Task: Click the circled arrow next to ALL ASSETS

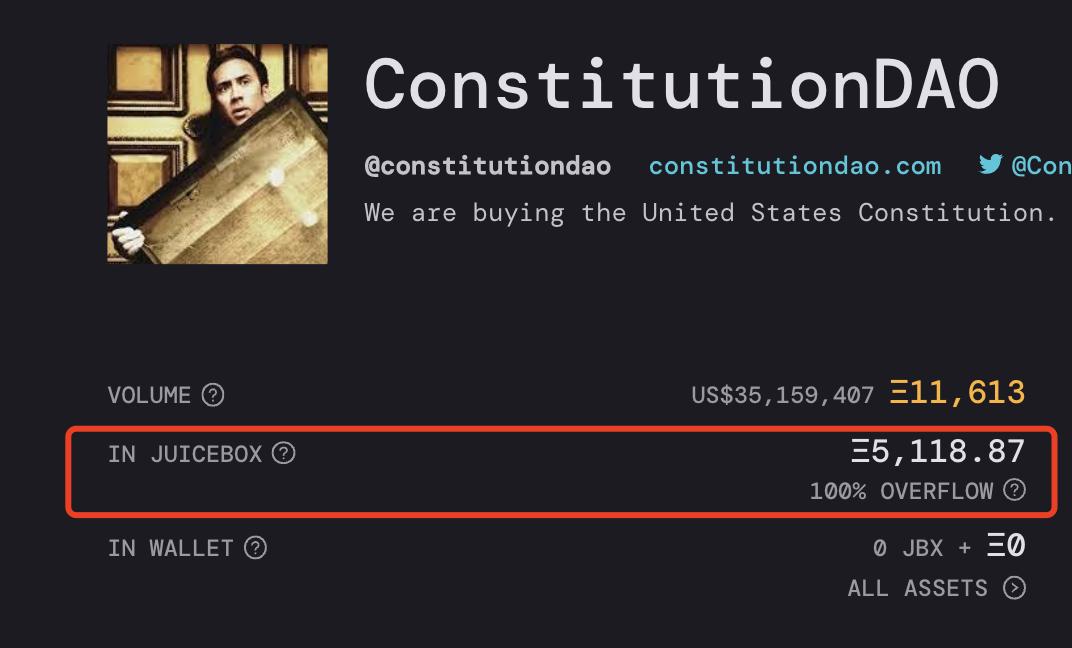Action: (1014, 588)
